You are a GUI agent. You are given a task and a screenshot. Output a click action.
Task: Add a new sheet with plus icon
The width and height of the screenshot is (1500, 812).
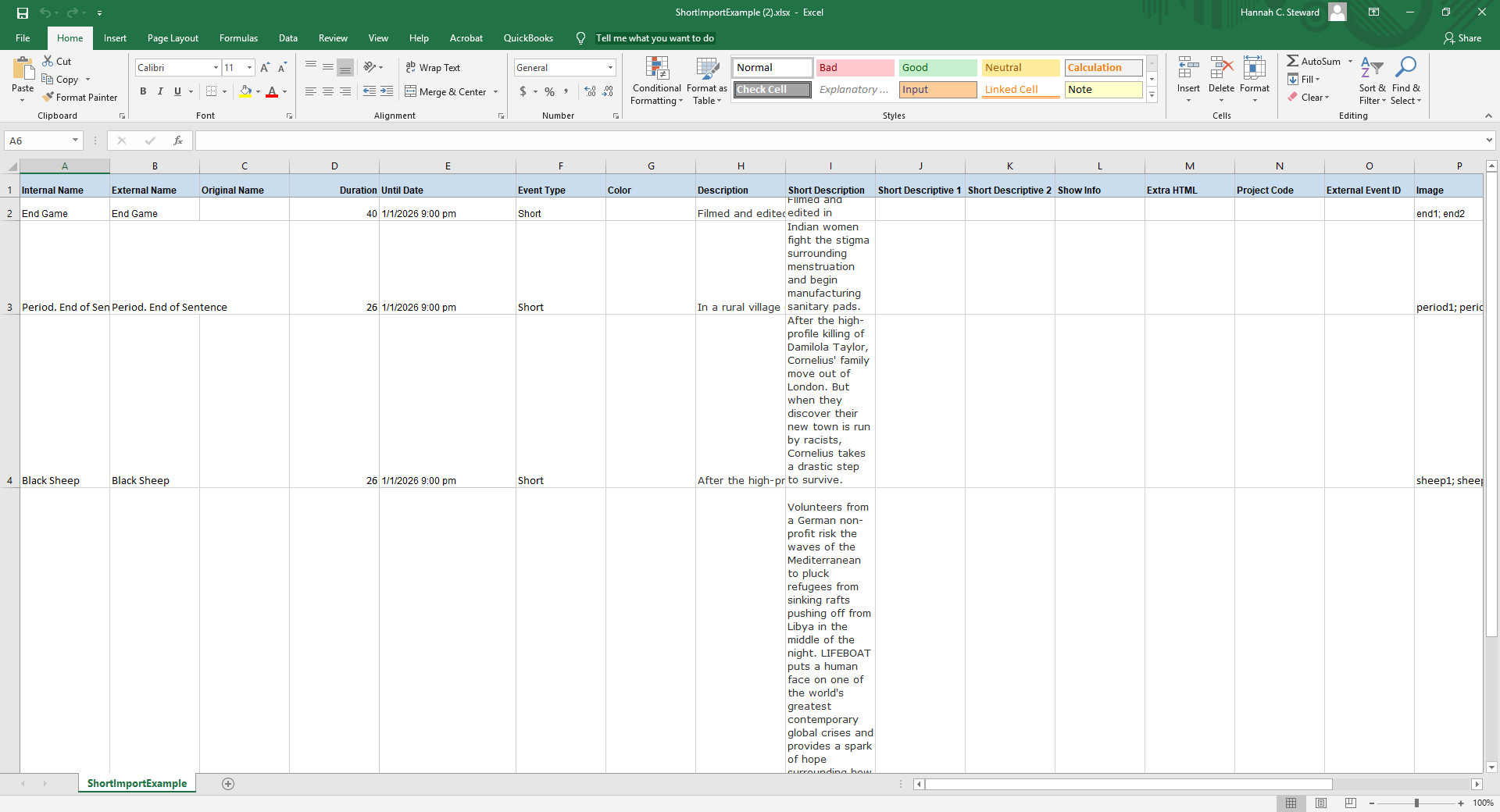pyautogui.click(x=228, y=784)
